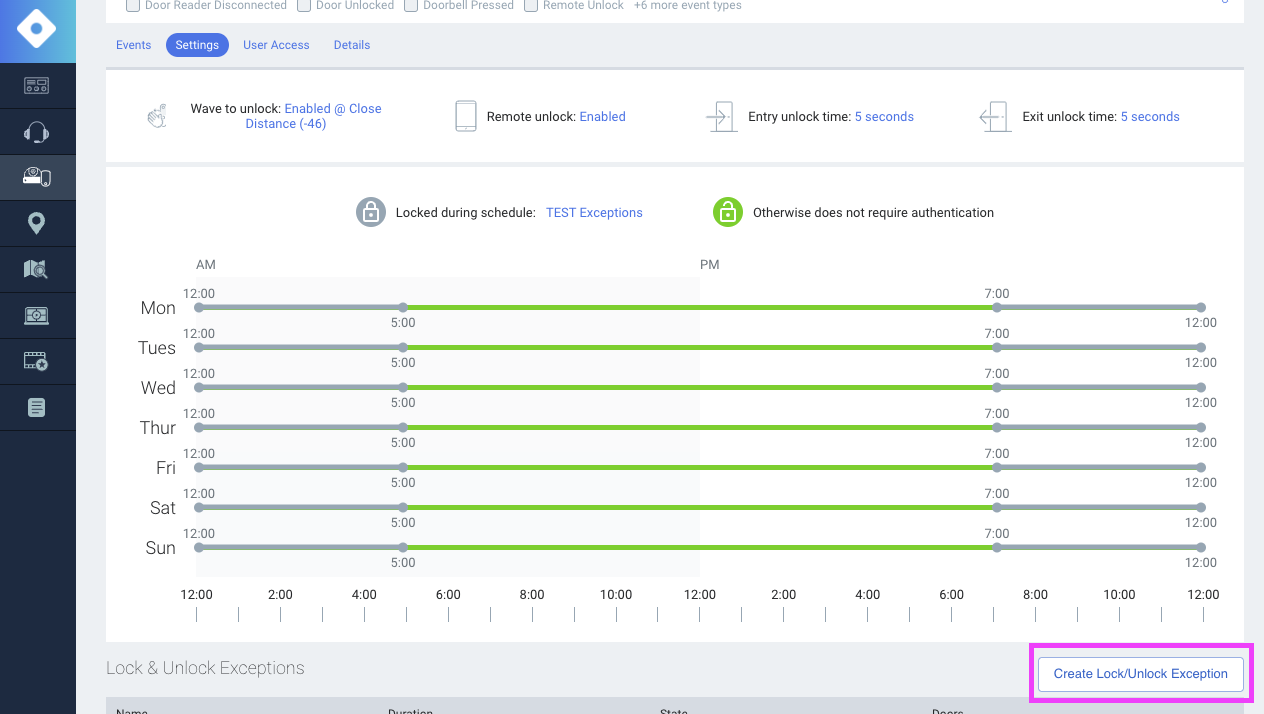Check the Door Unlocked event filter

pos(305,6)
